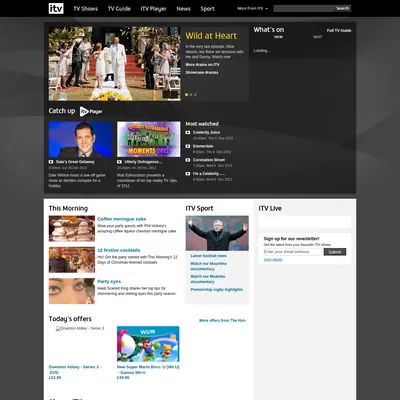Click the ITV logo in header
The height and width of the screenshot is (400, 400).
[56, 8]
